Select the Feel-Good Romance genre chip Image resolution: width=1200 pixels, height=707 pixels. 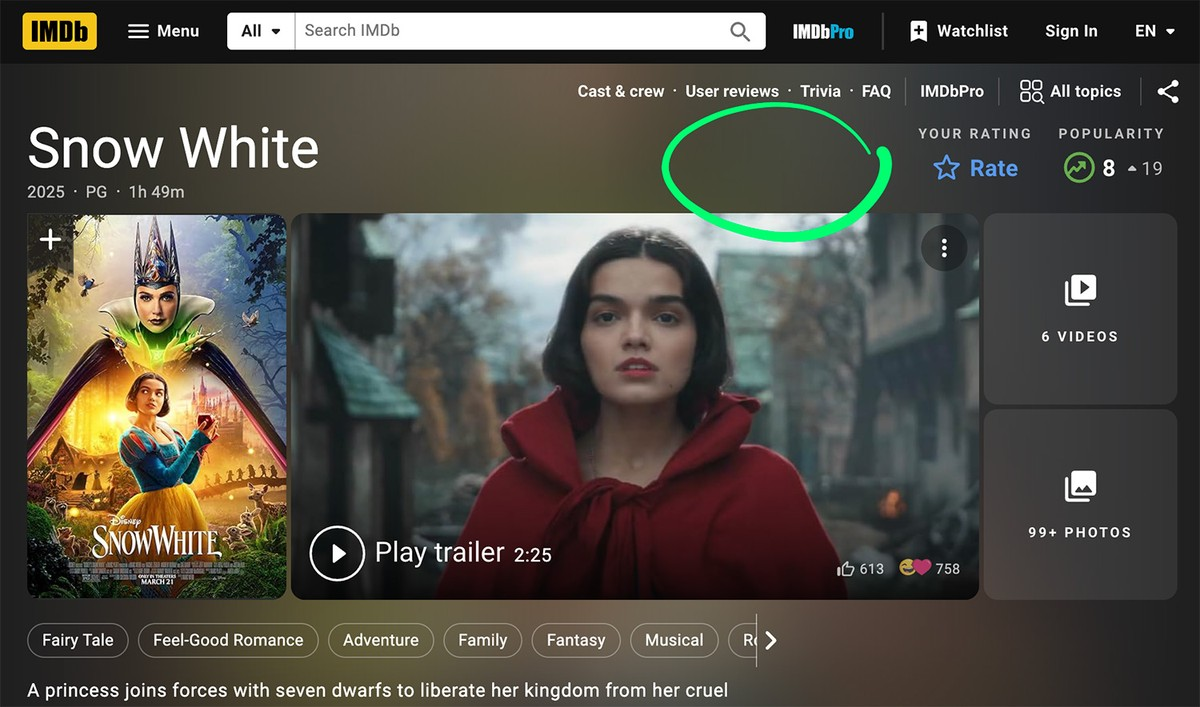click(228, 640)
